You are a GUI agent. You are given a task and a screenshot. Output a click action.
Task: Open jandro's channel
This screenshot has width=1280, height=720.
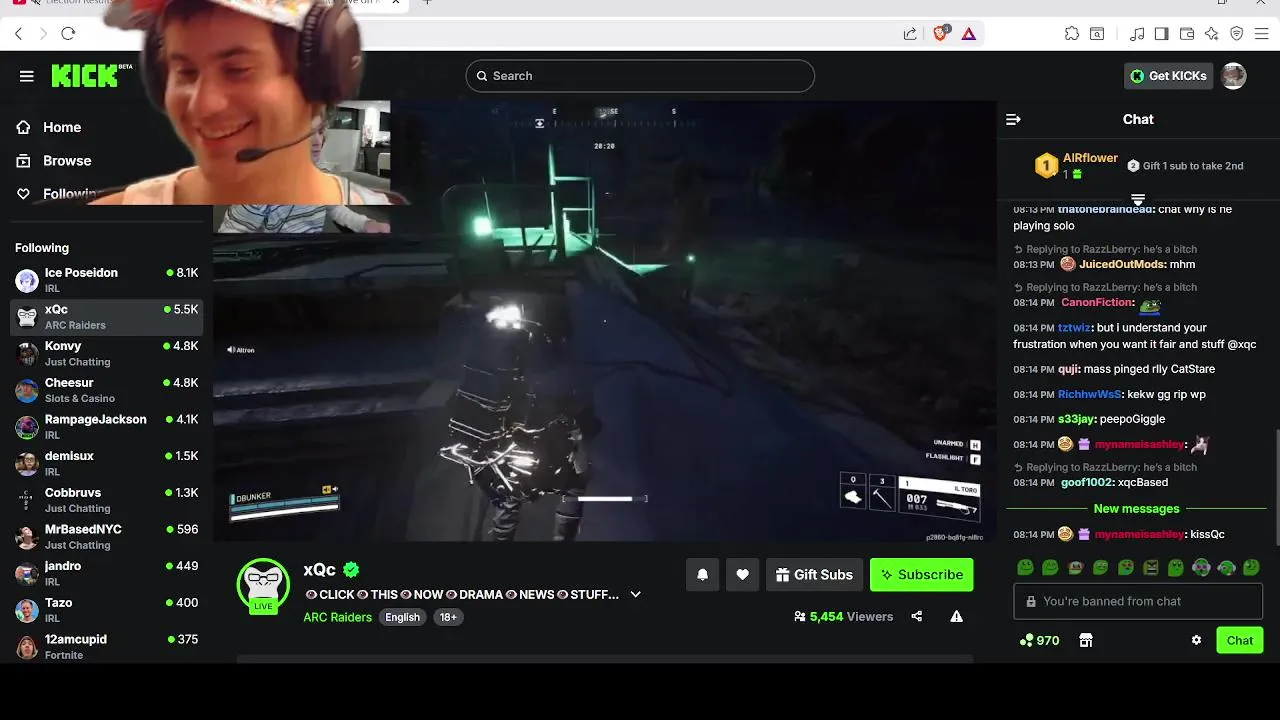[107, 573]
